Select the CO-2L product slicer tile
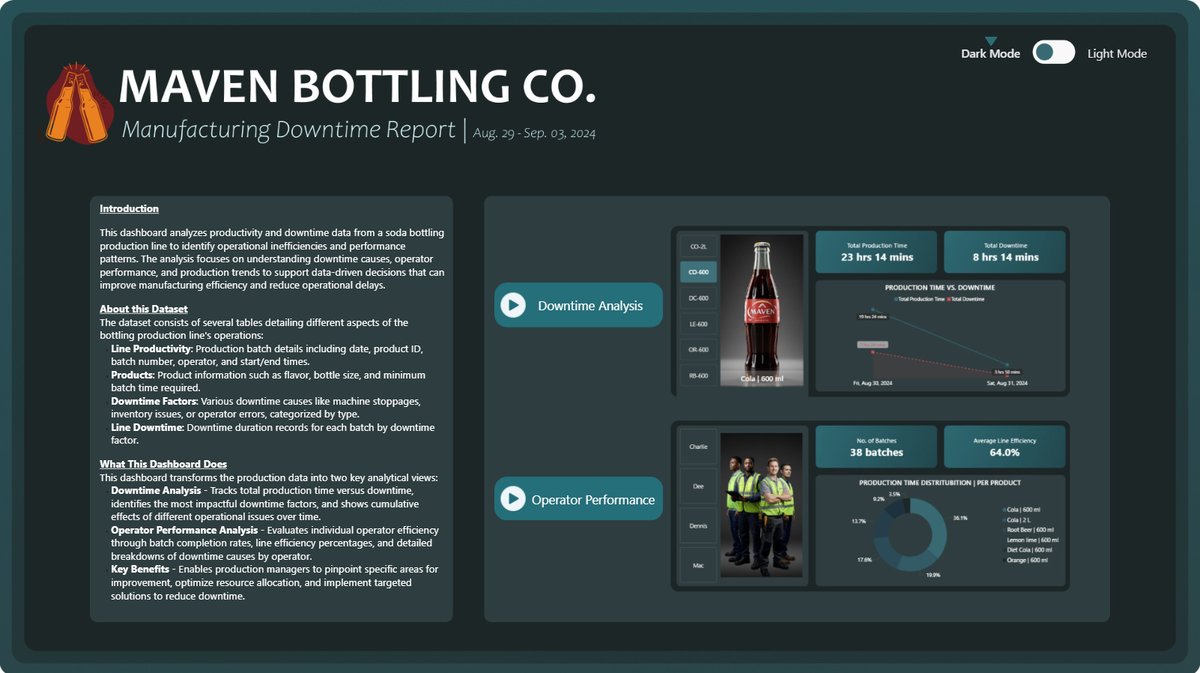This screenshot has width=1200, height=673. point(696,246)
